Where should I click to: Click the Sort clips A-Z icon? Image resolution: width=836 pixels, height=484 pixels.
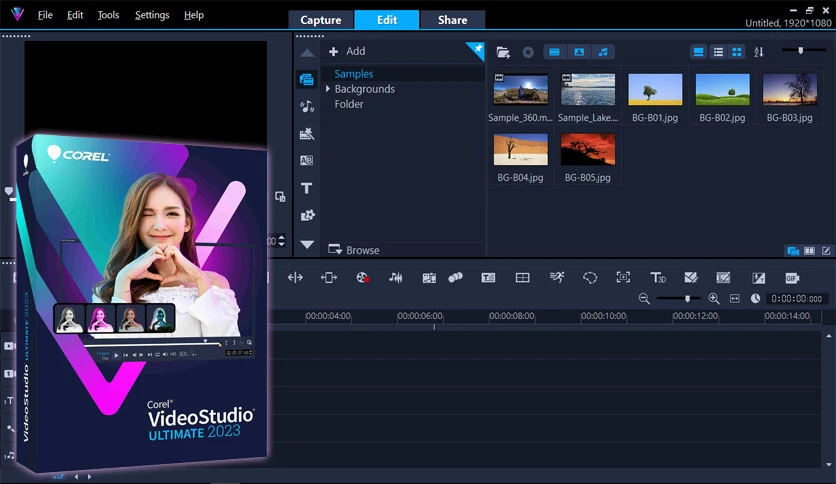pos(758,52)
